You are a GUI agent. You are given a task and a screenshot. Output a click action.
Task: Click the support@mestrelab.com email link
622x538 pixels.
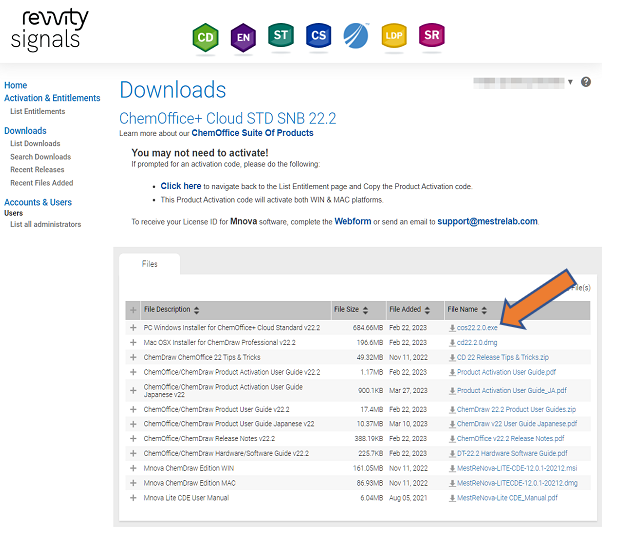coord(488,221)
